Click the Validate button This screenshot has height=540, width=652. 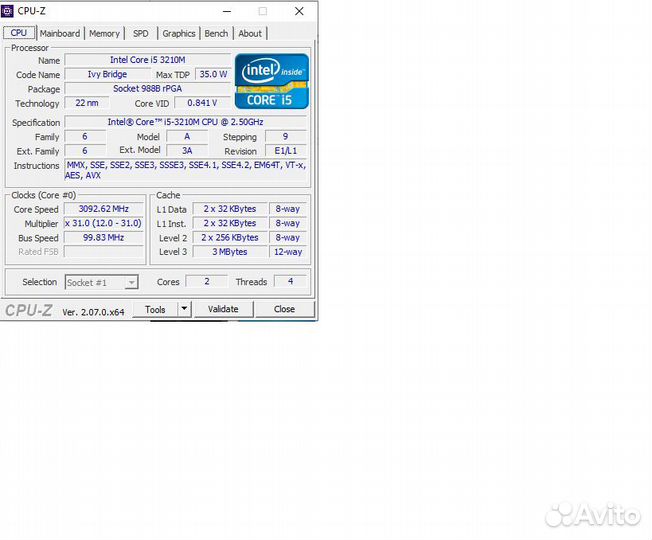point(223,309)
